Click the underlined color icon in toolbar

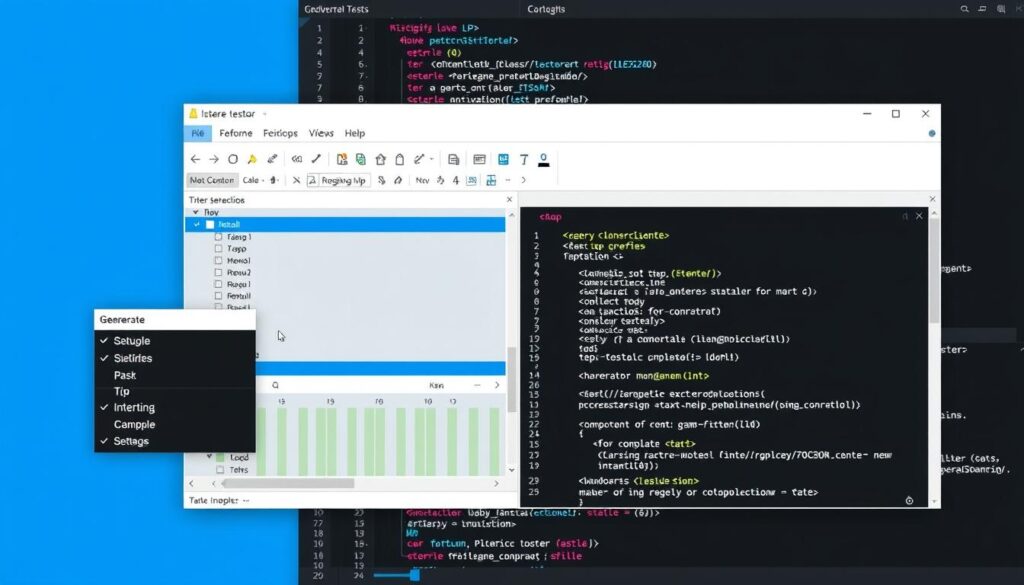point(544,159)
